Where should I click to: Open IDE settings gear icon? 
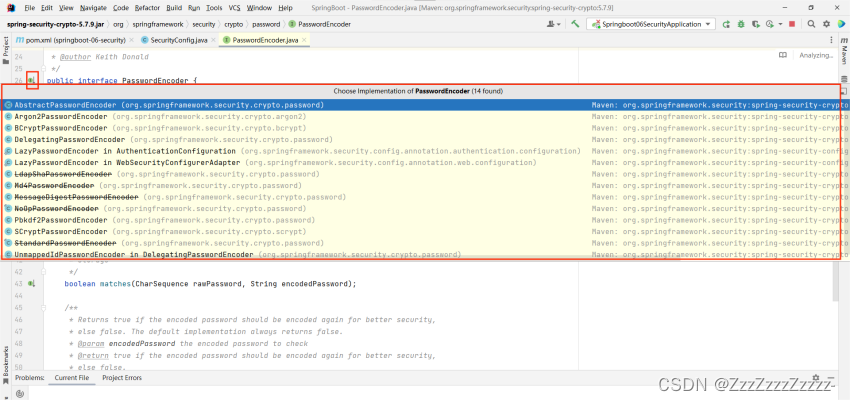point(826,24)
